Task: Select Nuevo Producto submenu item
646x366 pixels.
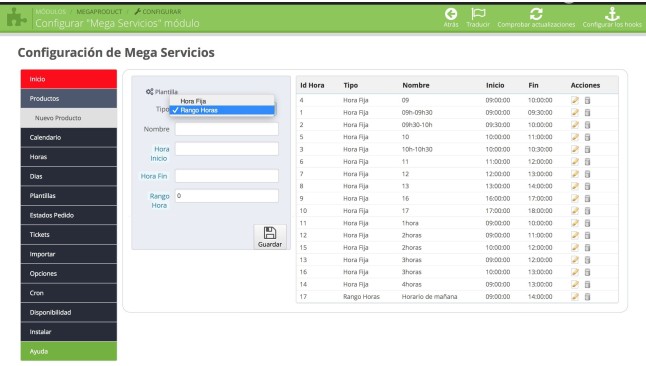Action: click(69, 118)
